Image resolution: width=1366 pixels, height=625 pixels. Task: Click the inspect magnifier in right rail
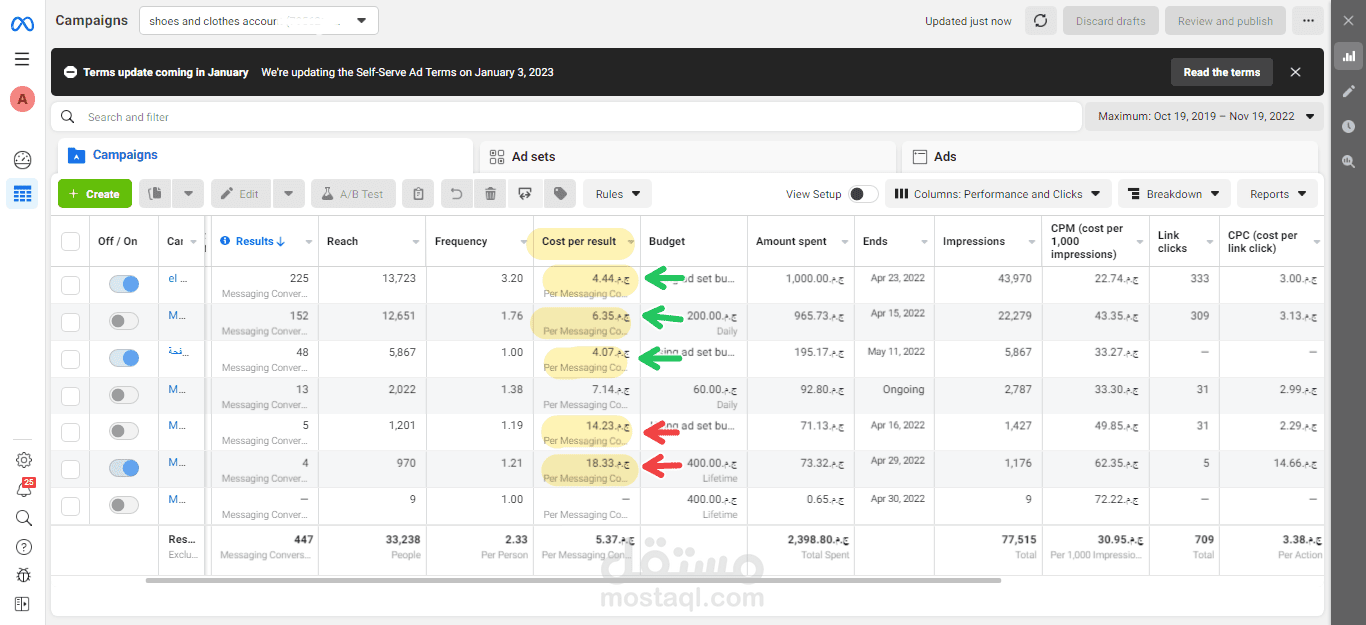point(1348,161)
